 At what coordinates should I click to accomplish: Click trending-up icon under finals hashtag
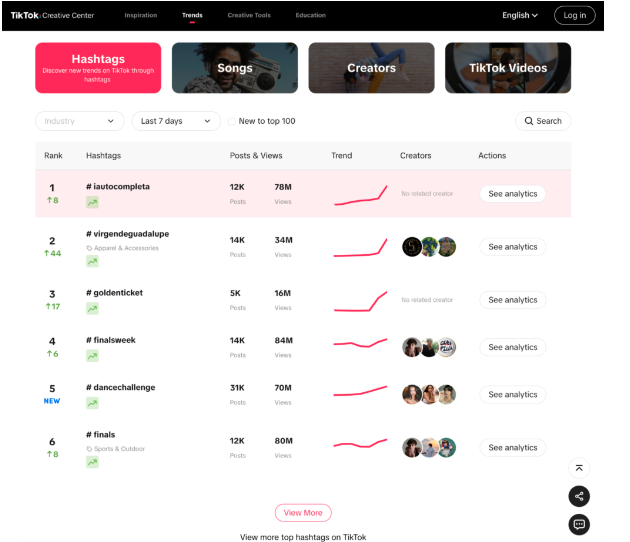[92, 462]
